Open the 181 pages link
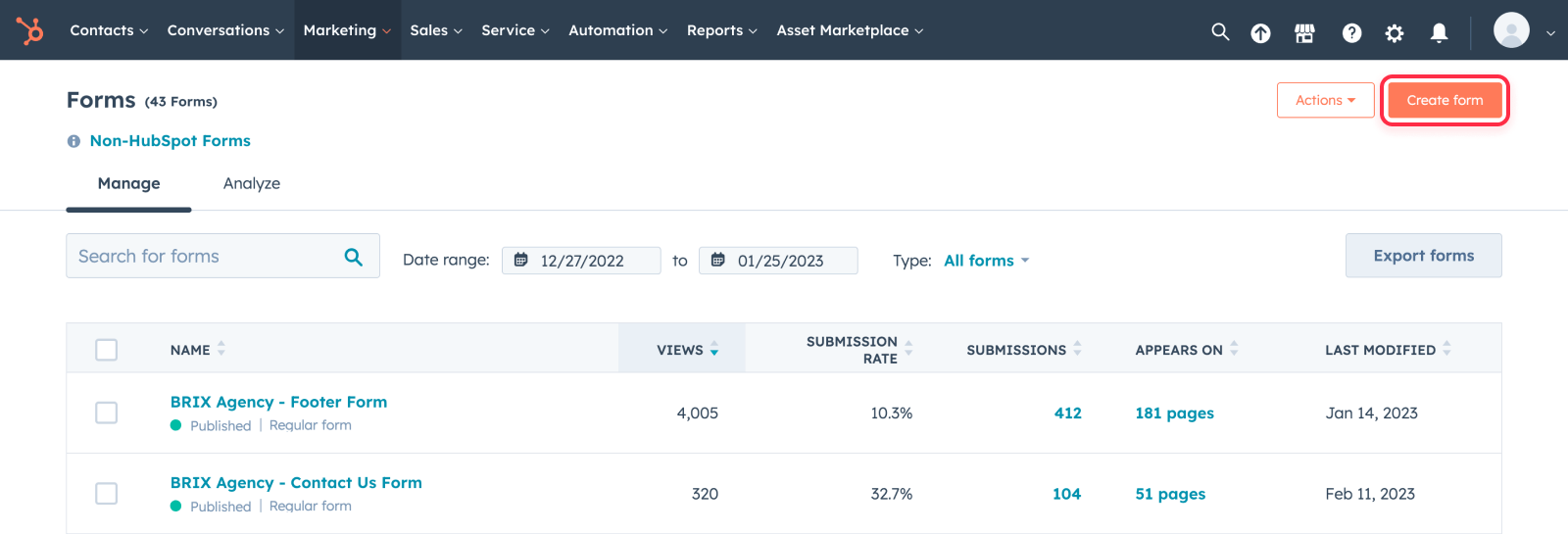The image size is (1568, 534). coord(1174,413)
